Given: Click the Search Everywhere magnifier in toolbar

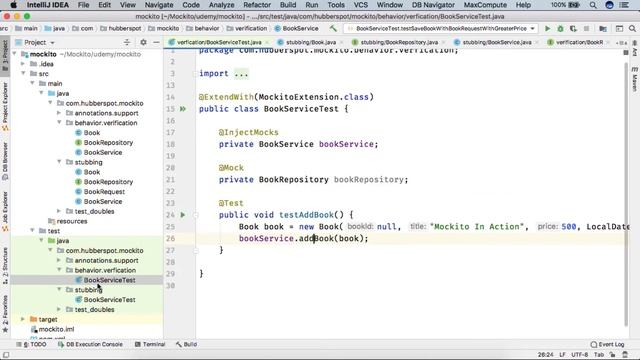Looking at the screenshot, I should tap(632, 29).
